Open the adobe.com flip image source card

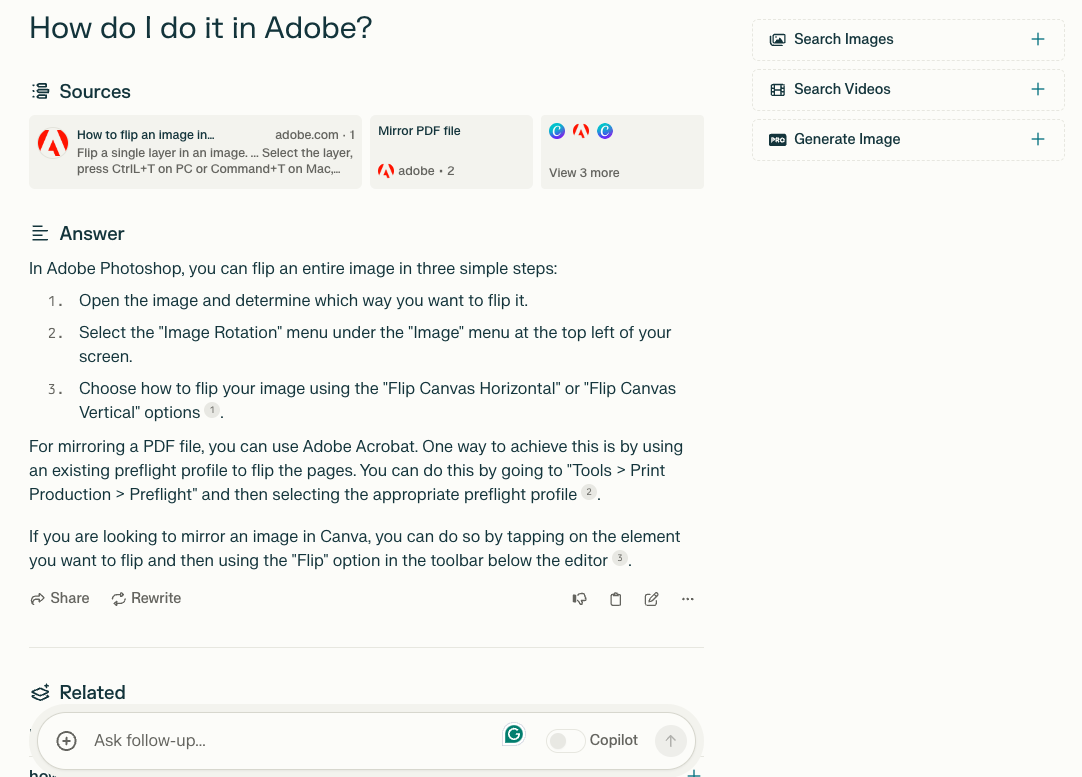pyautogui.click(x=195, y=152)
